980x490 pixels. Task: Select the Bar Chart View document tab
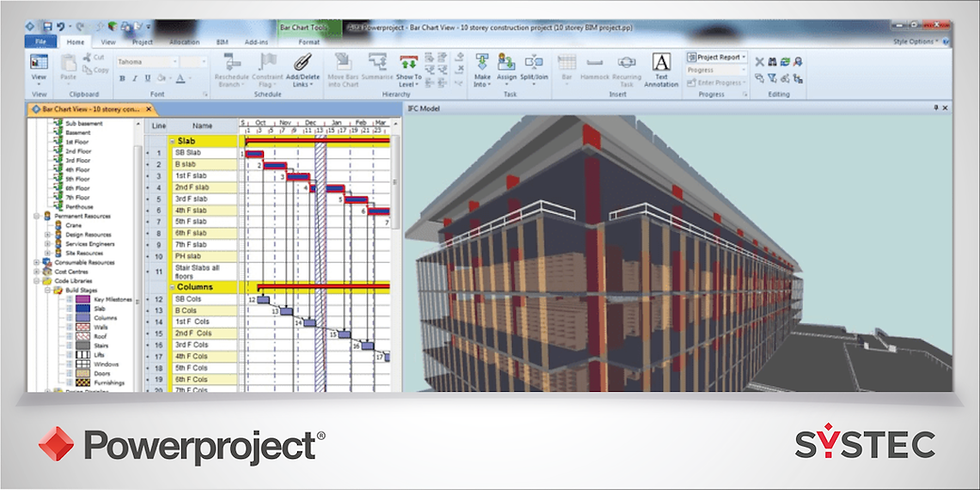[91, 109]
